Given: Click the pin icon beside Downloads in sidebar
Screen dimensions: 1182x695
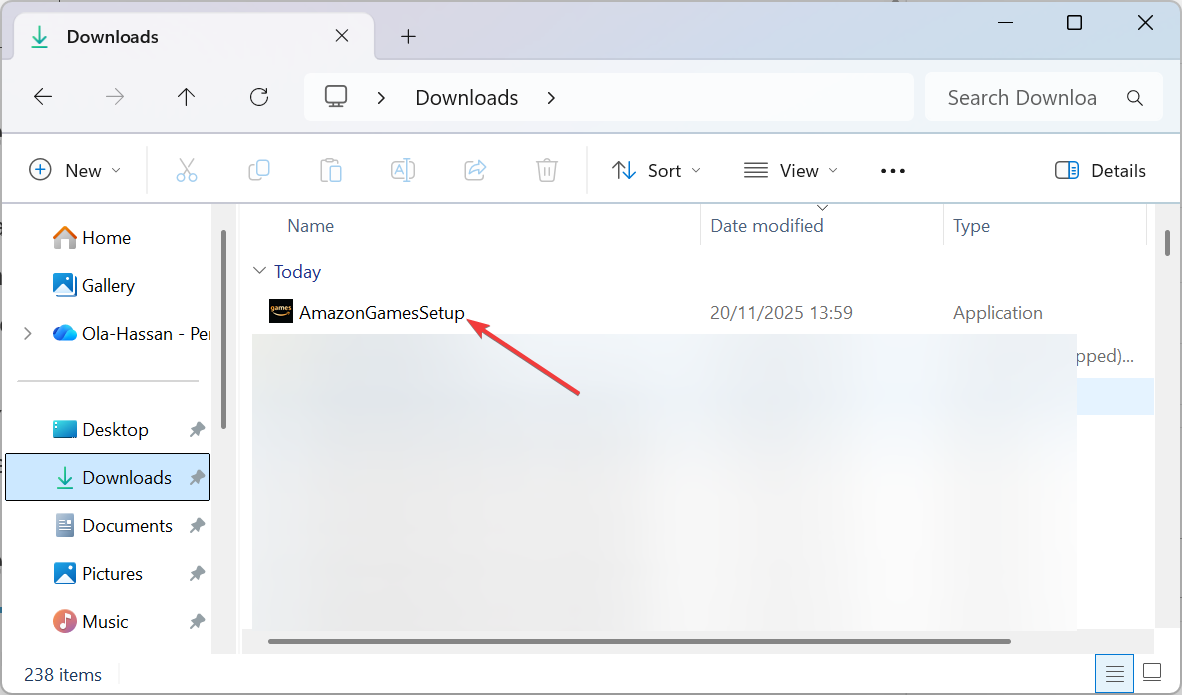Looking at the screenshot, I should pyautogui.click(x=197, y=477).
